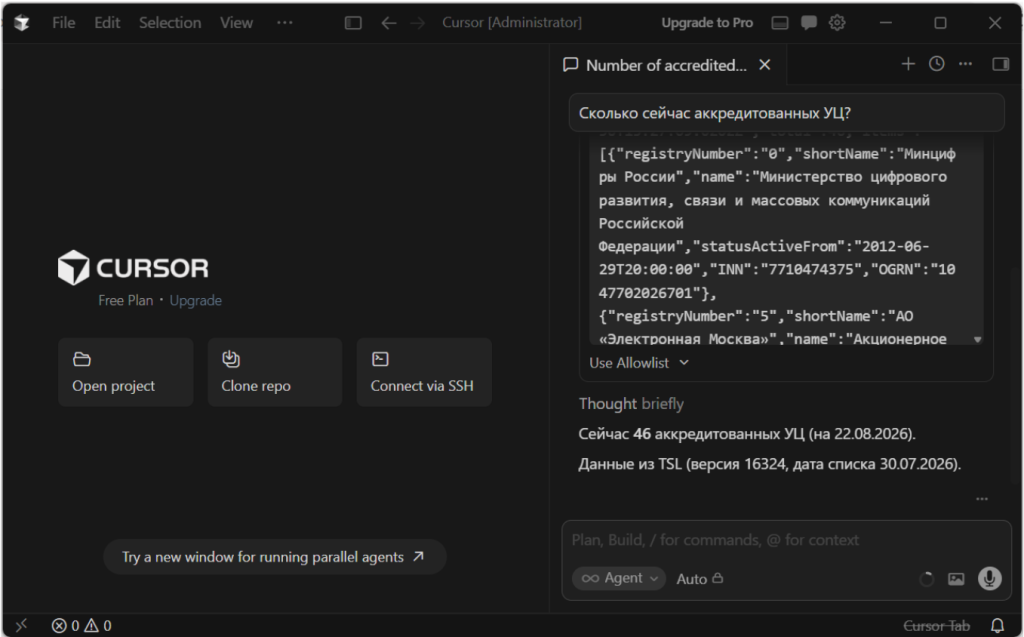Click the line 'Данные из TSL (версия 16324'
Screen dimensions: 1024x637
coord(769,465)
